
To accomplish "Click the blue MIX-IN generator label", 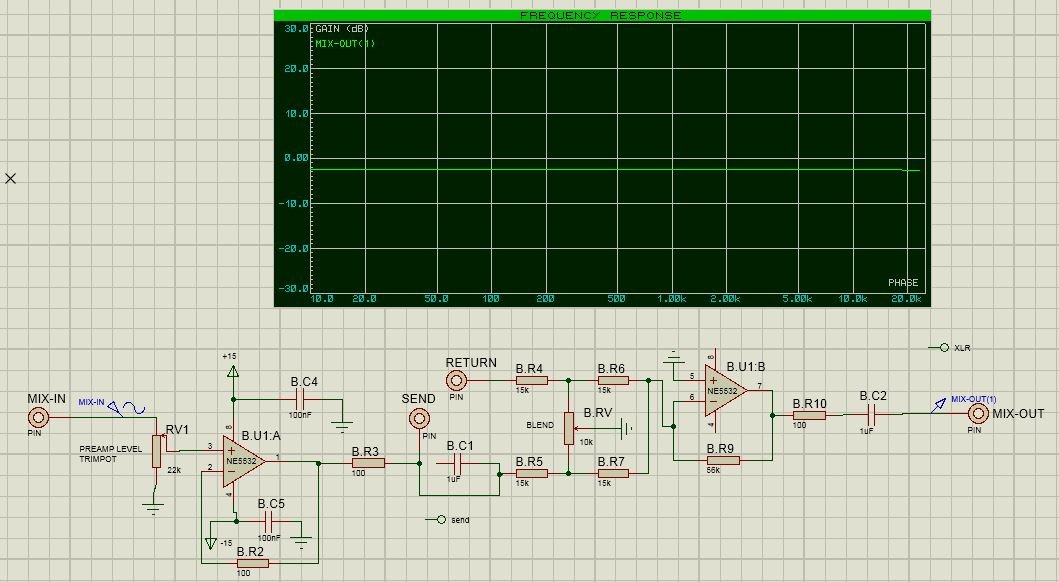I will click(x=91, y=402).
